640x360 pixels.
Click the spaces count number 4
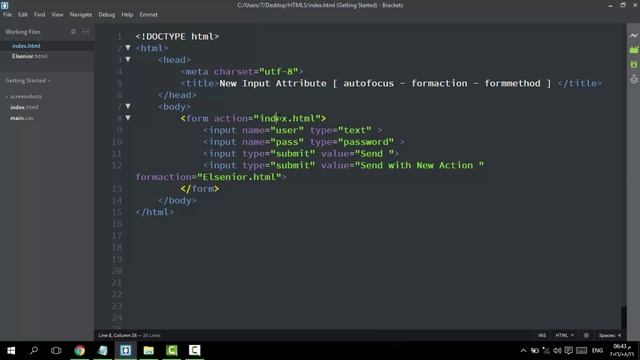tap(619, 335)
